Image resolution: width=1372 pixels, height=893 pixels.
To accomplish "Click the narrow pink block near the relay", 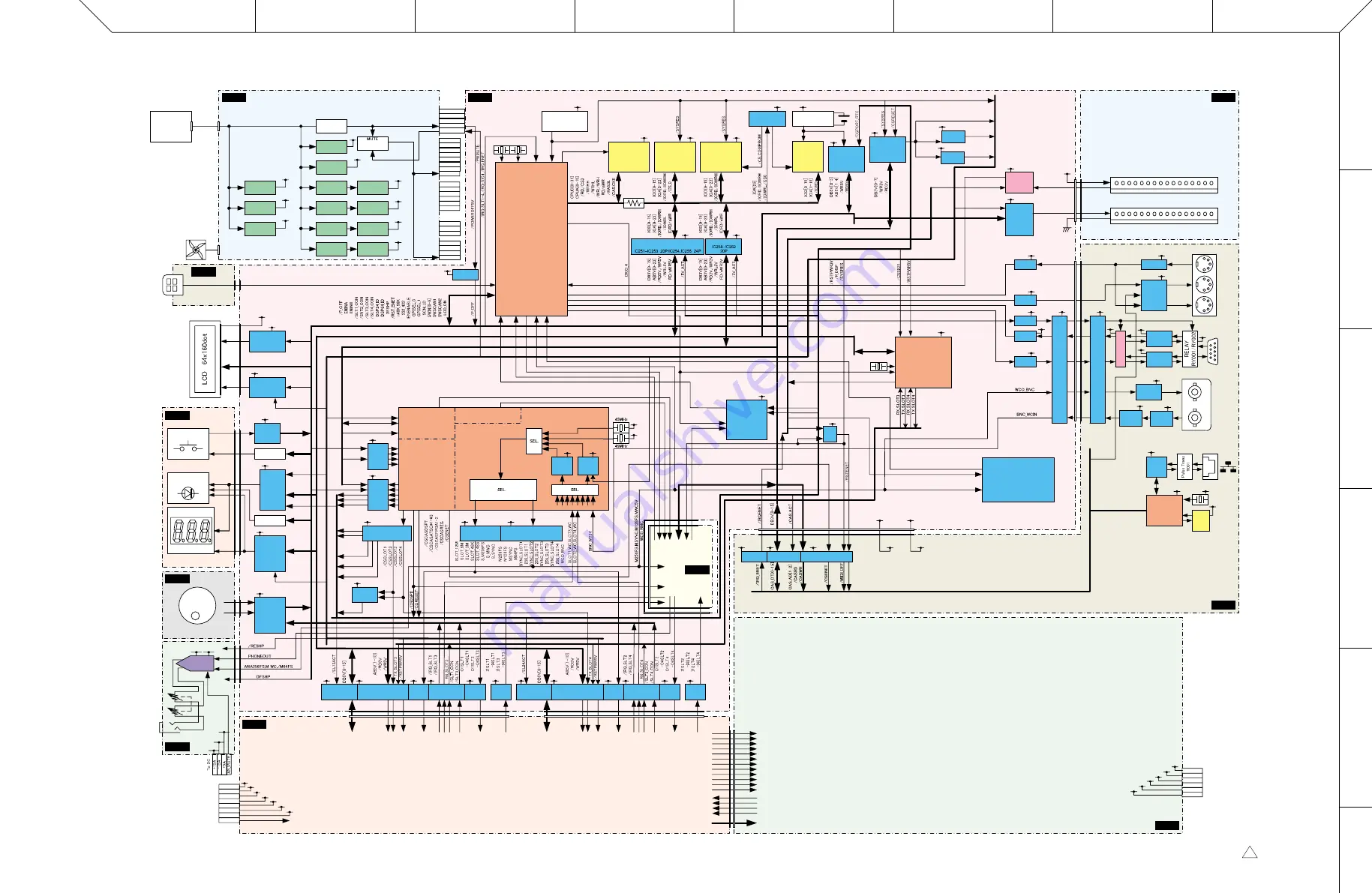I will pyautogui.click(x=1121, y=349).
